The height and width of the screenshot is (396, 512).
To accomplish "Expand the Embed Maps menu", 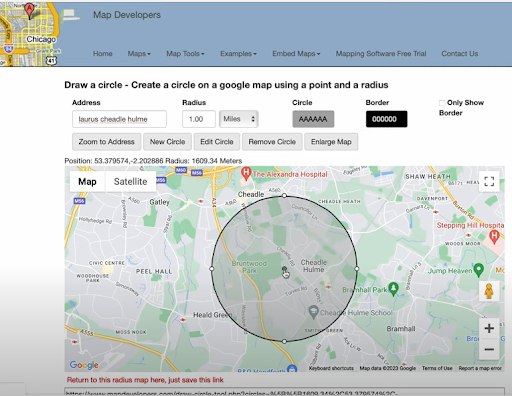I will tap(296, 54).
